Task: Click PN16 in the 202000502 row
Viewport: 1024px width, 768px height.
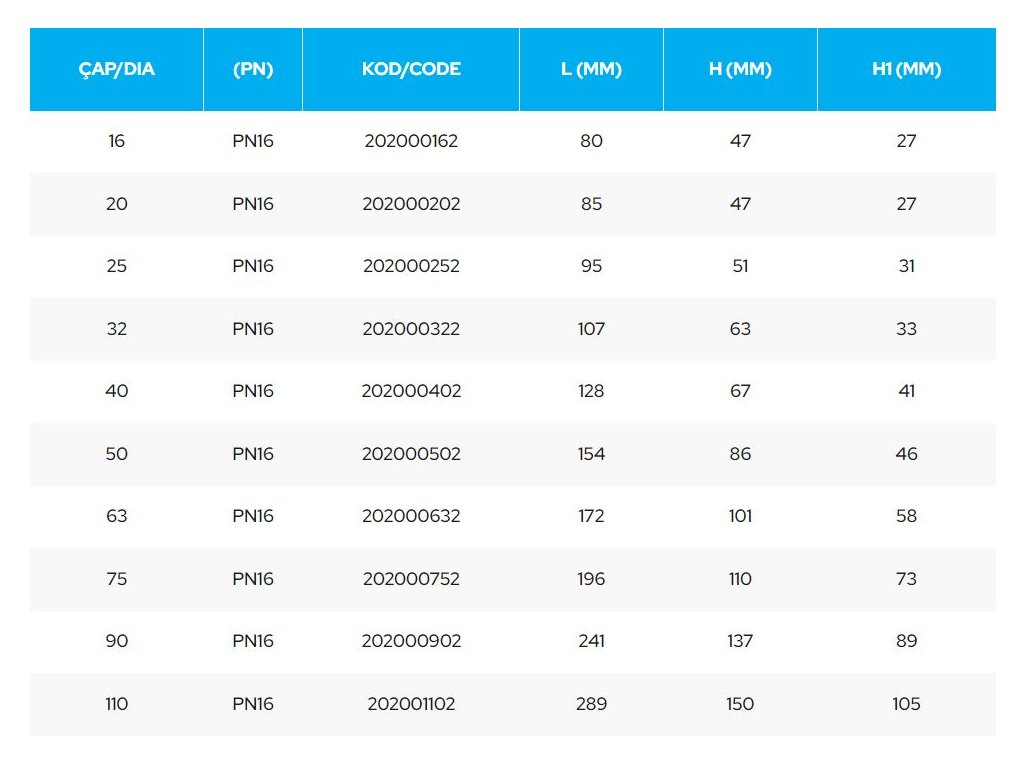Action: click(253, 453)
